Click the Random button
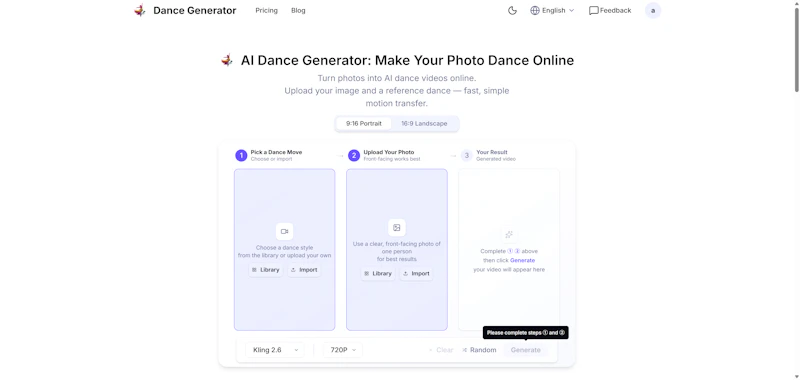This screenshot has height=380, width=800. pos(479,350)
